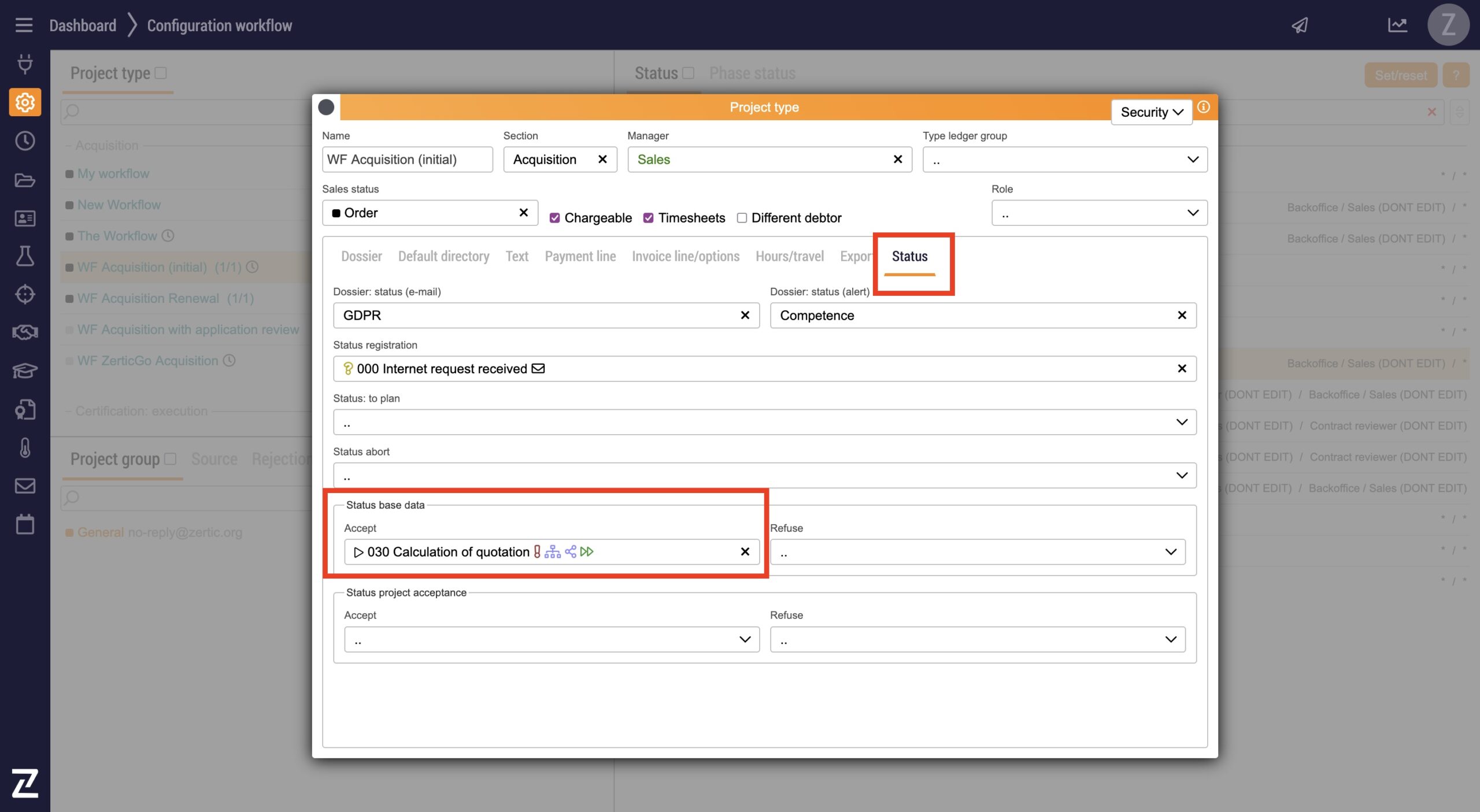
Task: Click the lab flask sidebar icon
Action: (x=25, y=256)
